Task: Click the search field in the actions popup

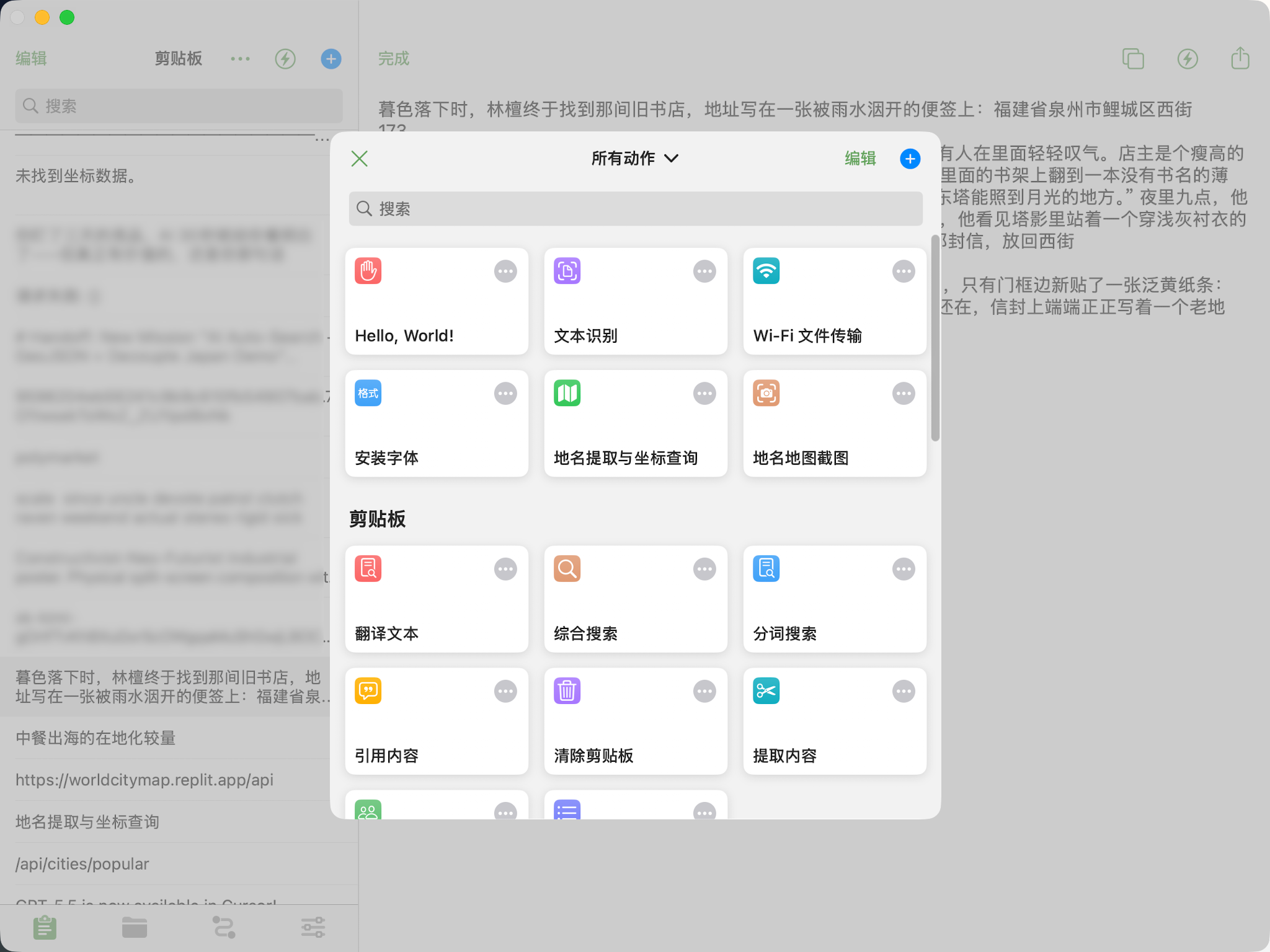Action: tap(635, 209)
